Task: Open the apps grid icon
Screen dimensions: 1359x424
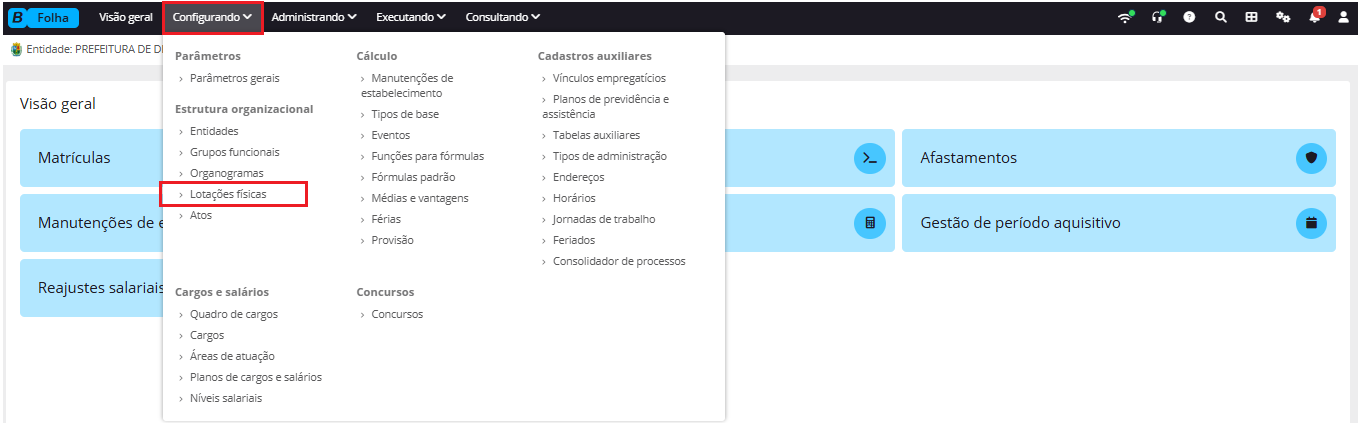Action: pyautogui.click(x=1251, y=17)
